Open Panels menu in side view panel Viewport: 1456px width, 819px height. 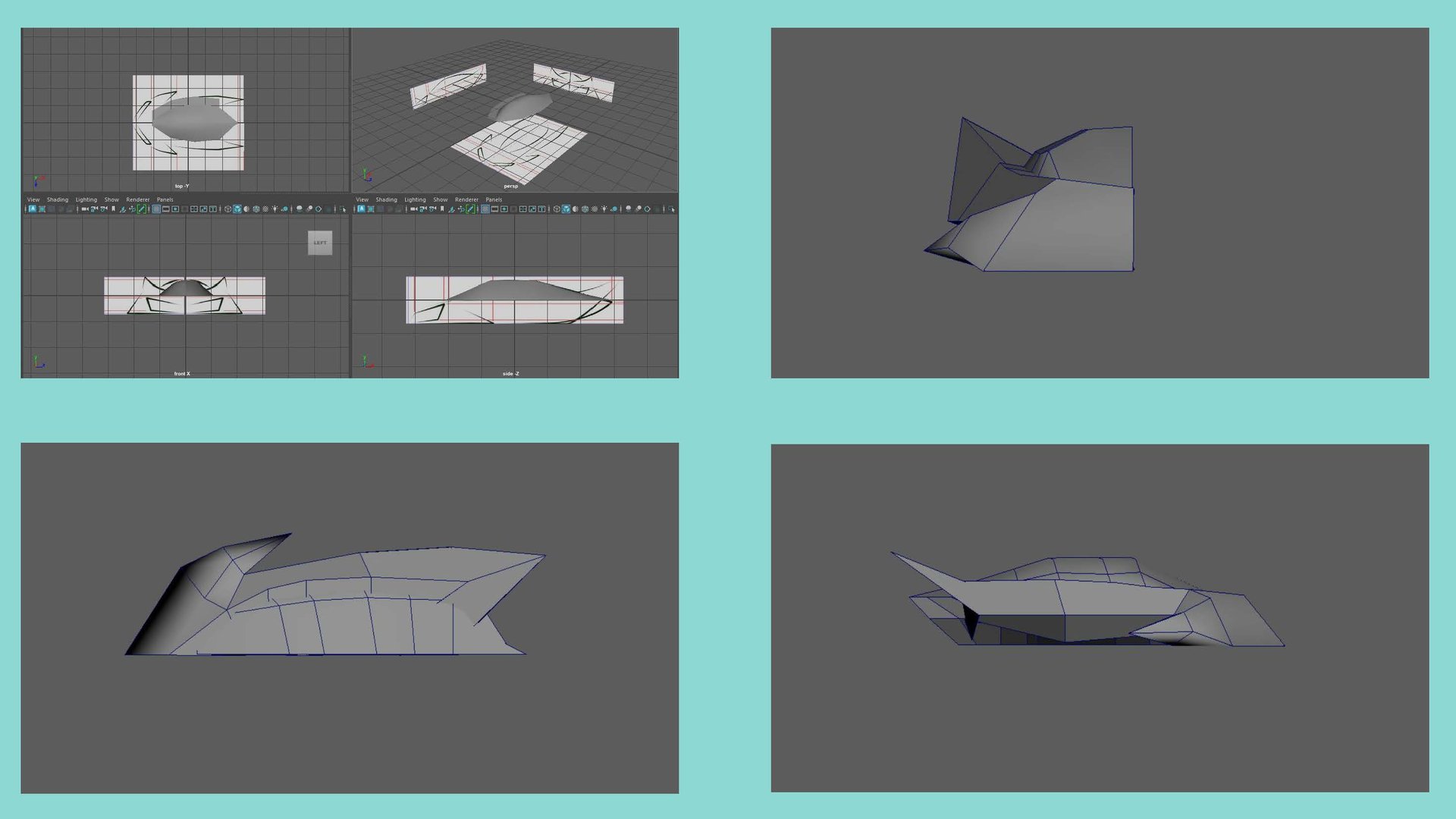pos(494,199)
